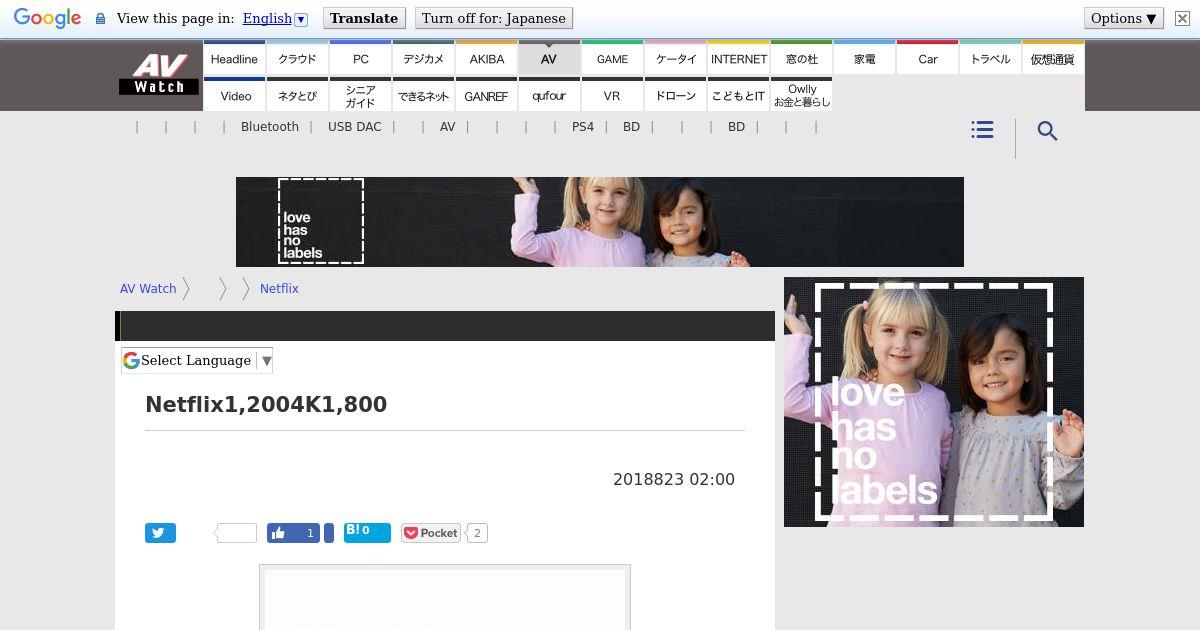
Task: Save the article to Pocket
Action: pyautogui.click(x=431, y=533)
